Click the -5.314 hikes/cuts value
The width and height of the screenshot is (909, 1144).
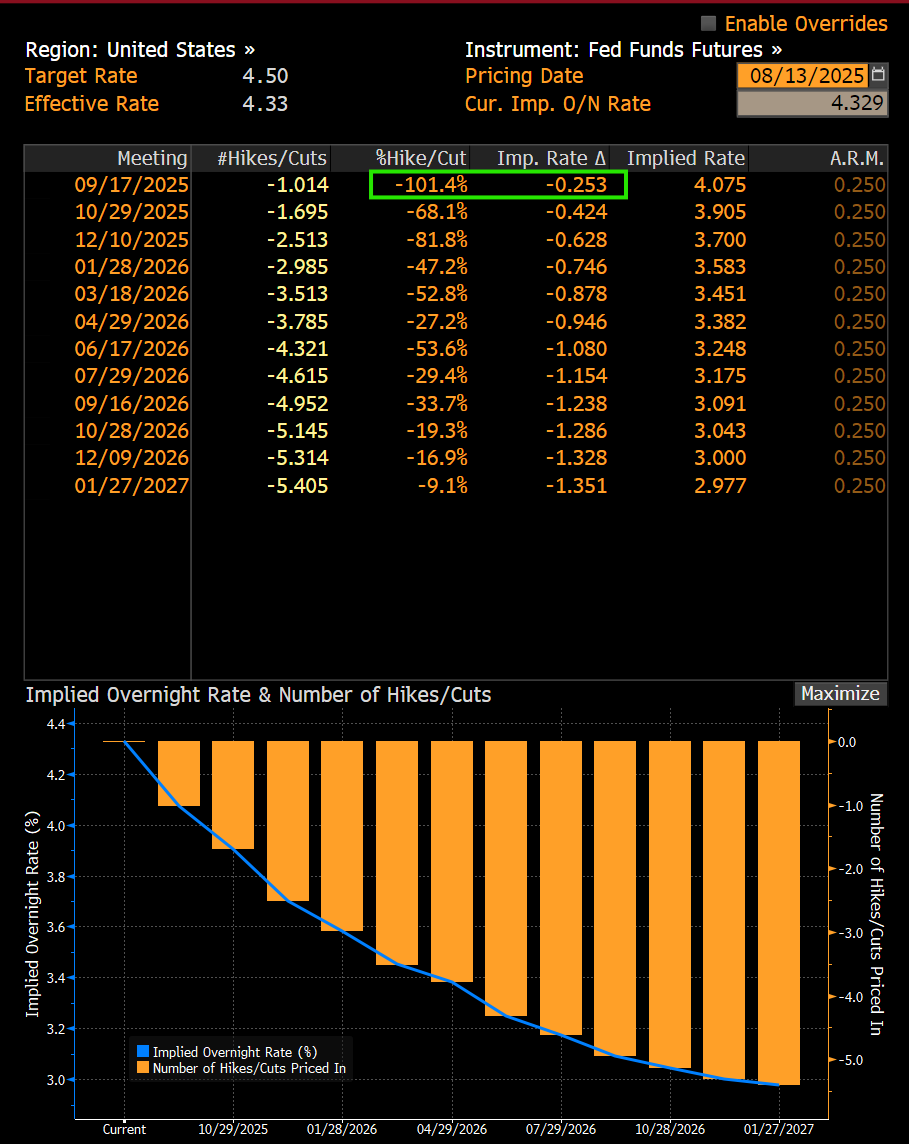pyautogui.click(x=298, y=457)
